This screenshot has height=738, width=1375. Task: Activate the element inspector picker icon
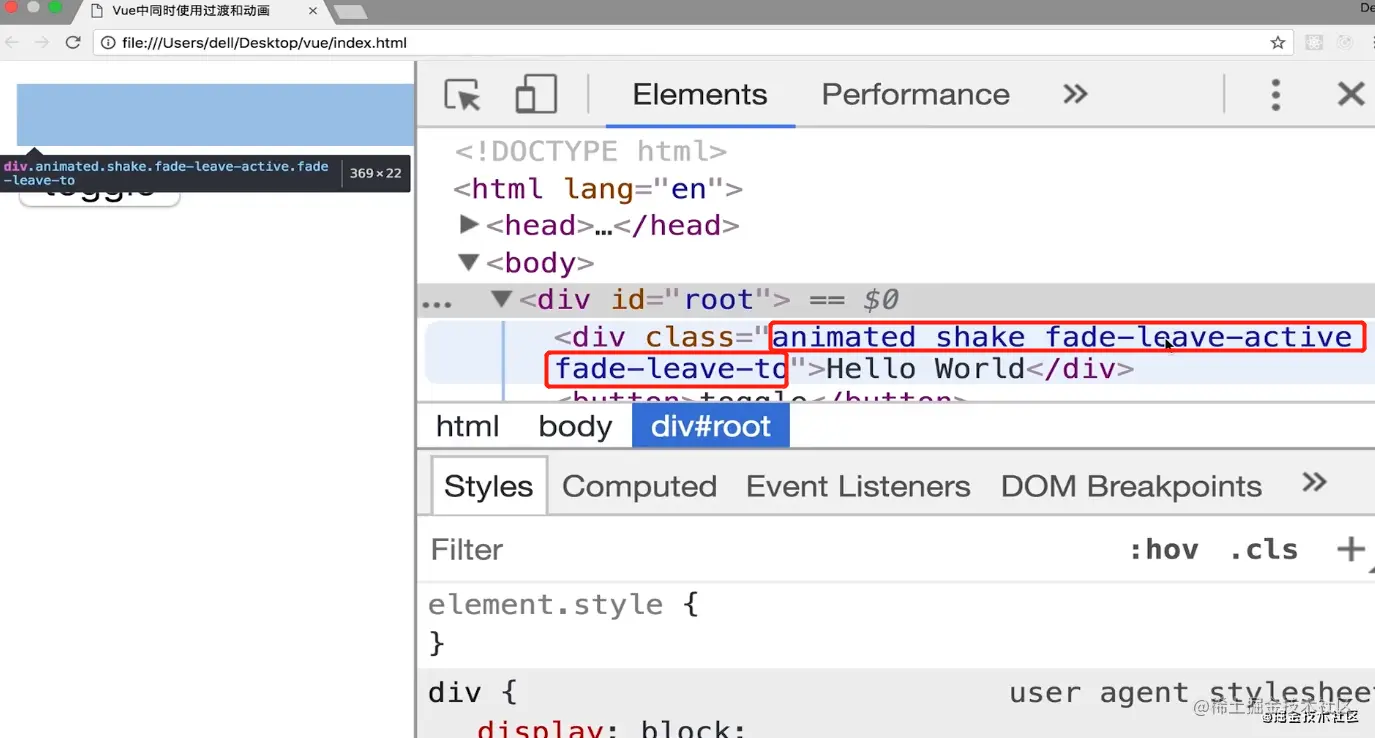(462, 95)
